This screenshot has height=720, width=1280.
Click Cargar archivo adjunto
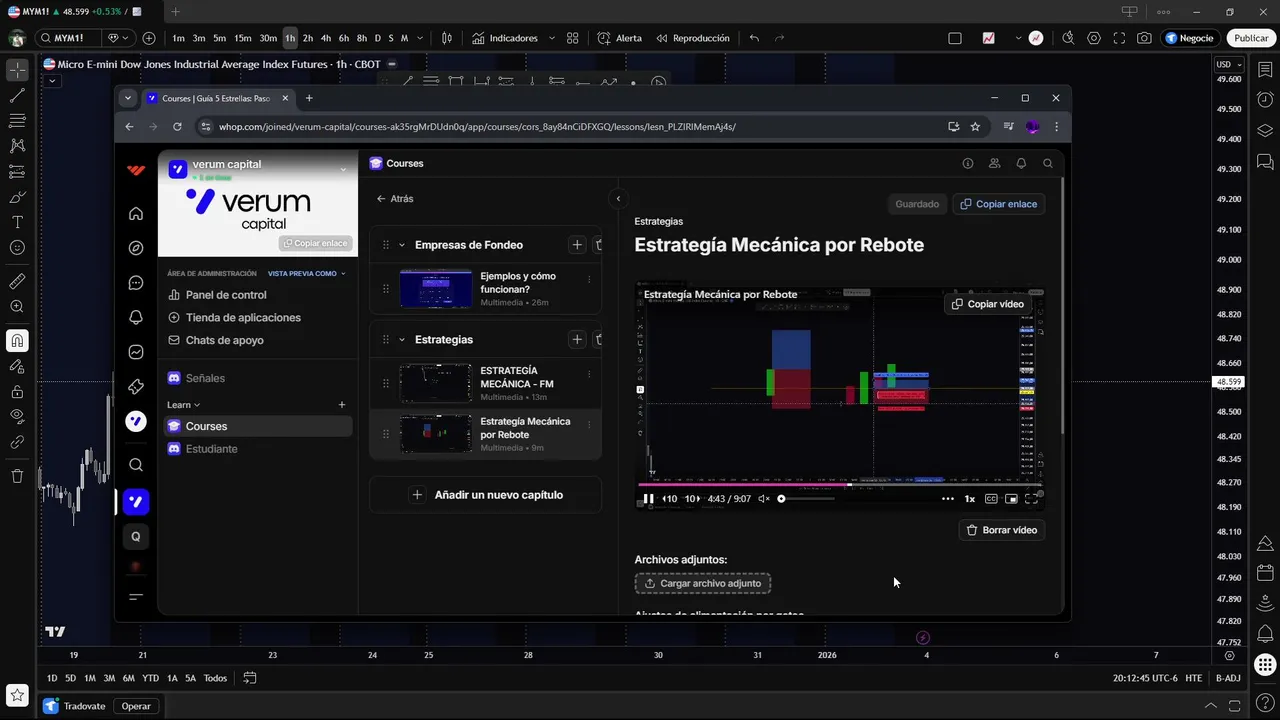click(x=702, y=583)
